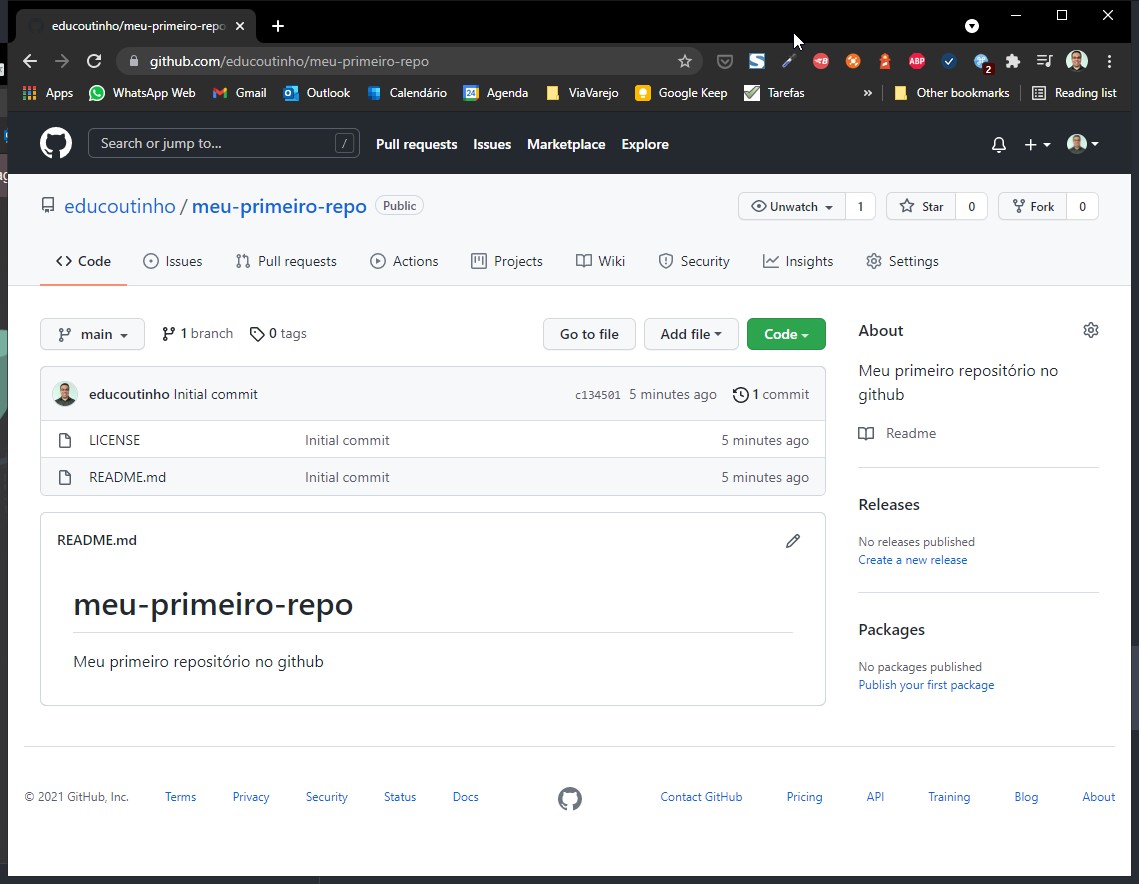Open the Actions tab
This screenshot has width=1139, height=884.
pyautogui.click(x=404, y=261)
